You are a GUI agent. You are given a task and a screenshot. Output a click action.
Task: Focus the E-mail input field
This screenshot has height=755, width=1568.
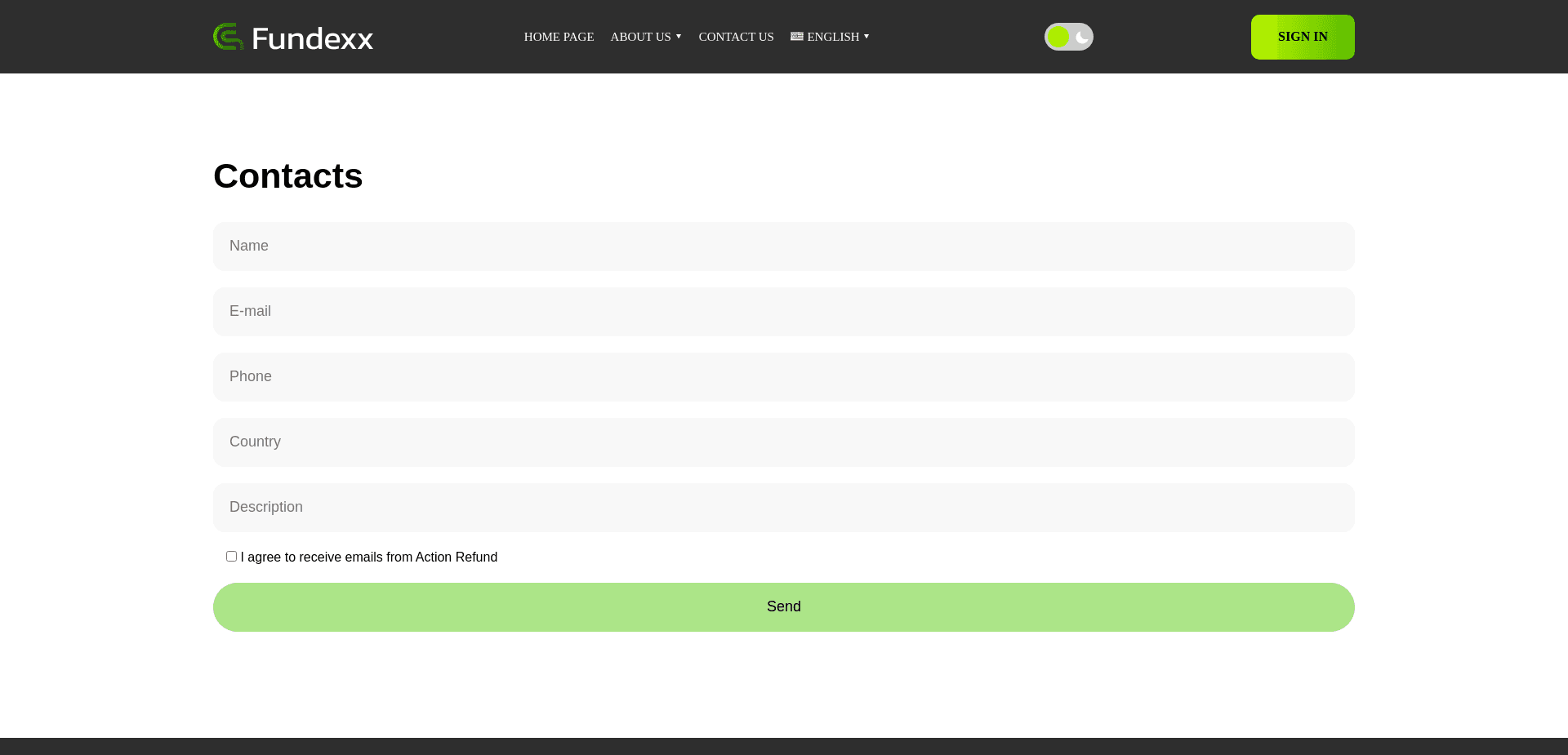tap(784, 312)
